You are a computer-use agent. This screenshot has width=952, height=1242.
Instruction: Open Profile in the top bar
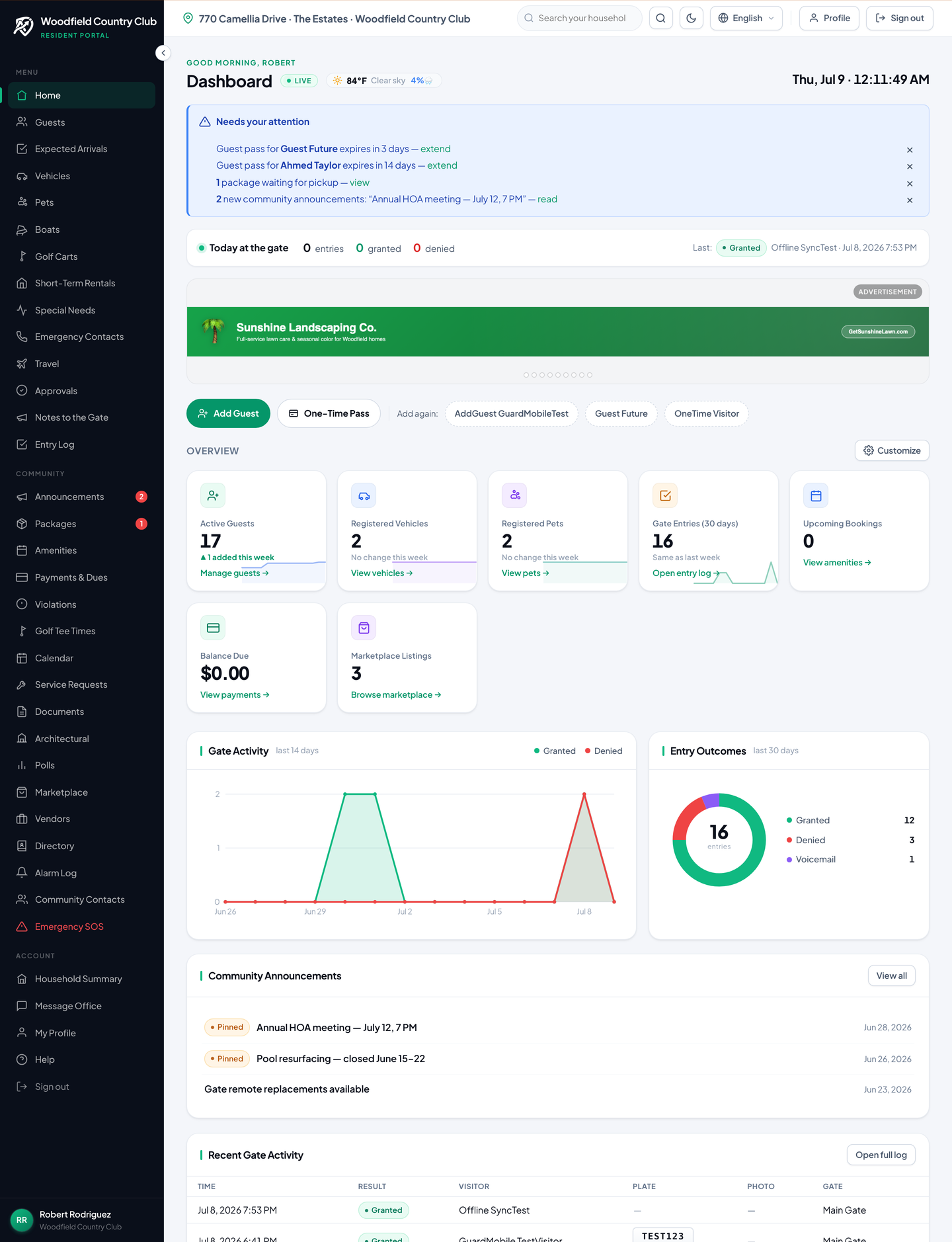pos(829,19)
